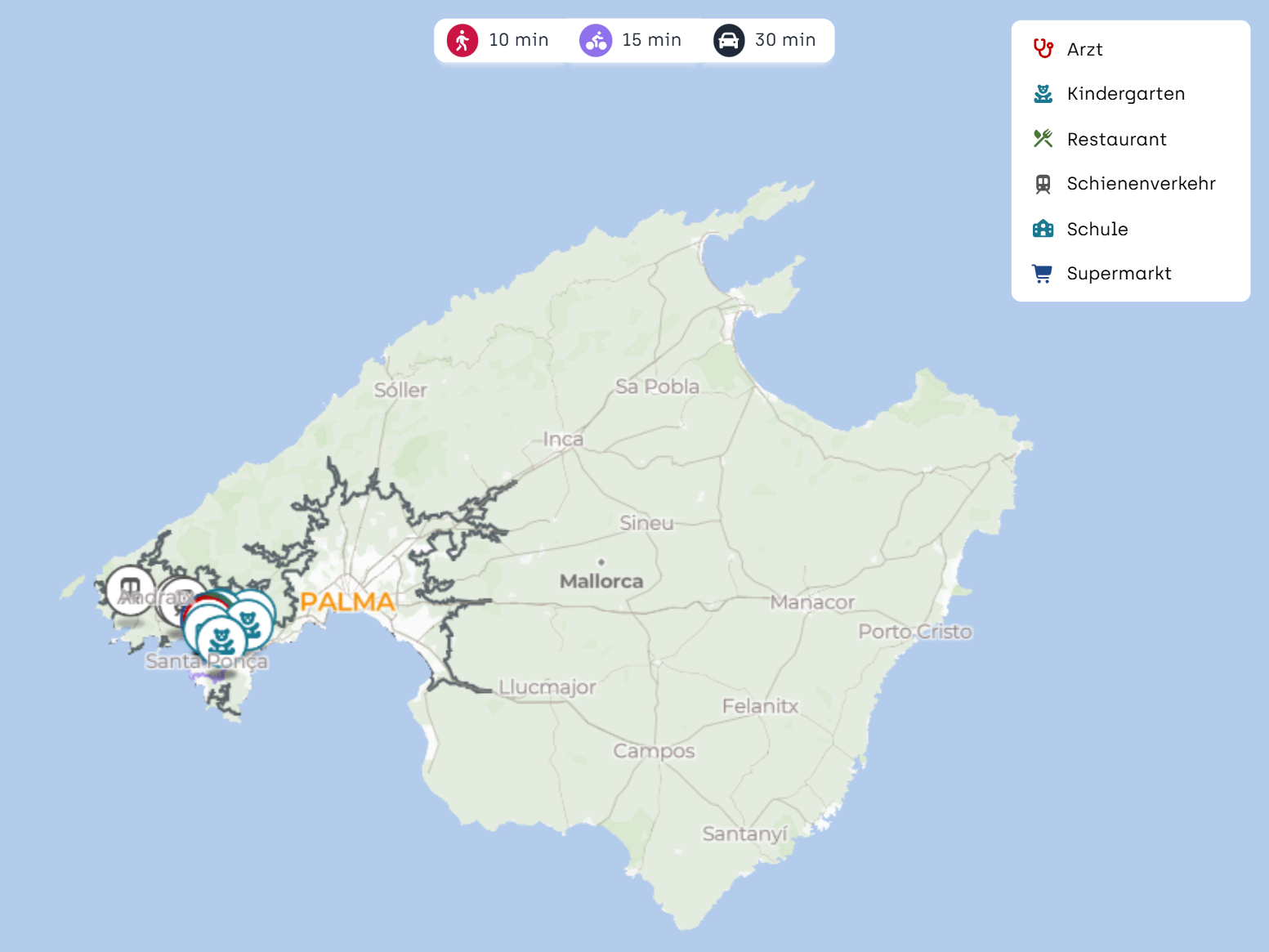Click the purple cyclist icon

596,40
